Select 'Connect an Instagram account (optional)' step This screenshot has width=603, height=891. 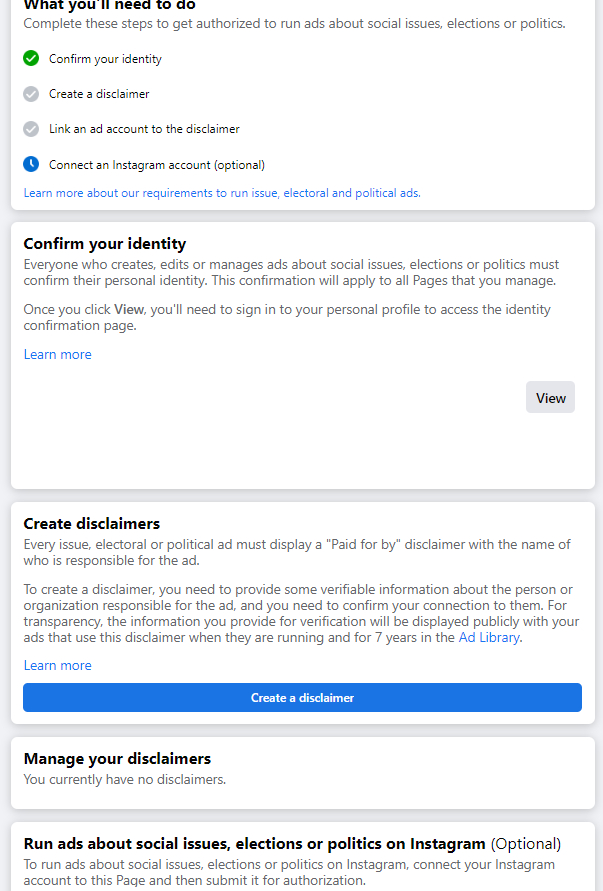157,165
